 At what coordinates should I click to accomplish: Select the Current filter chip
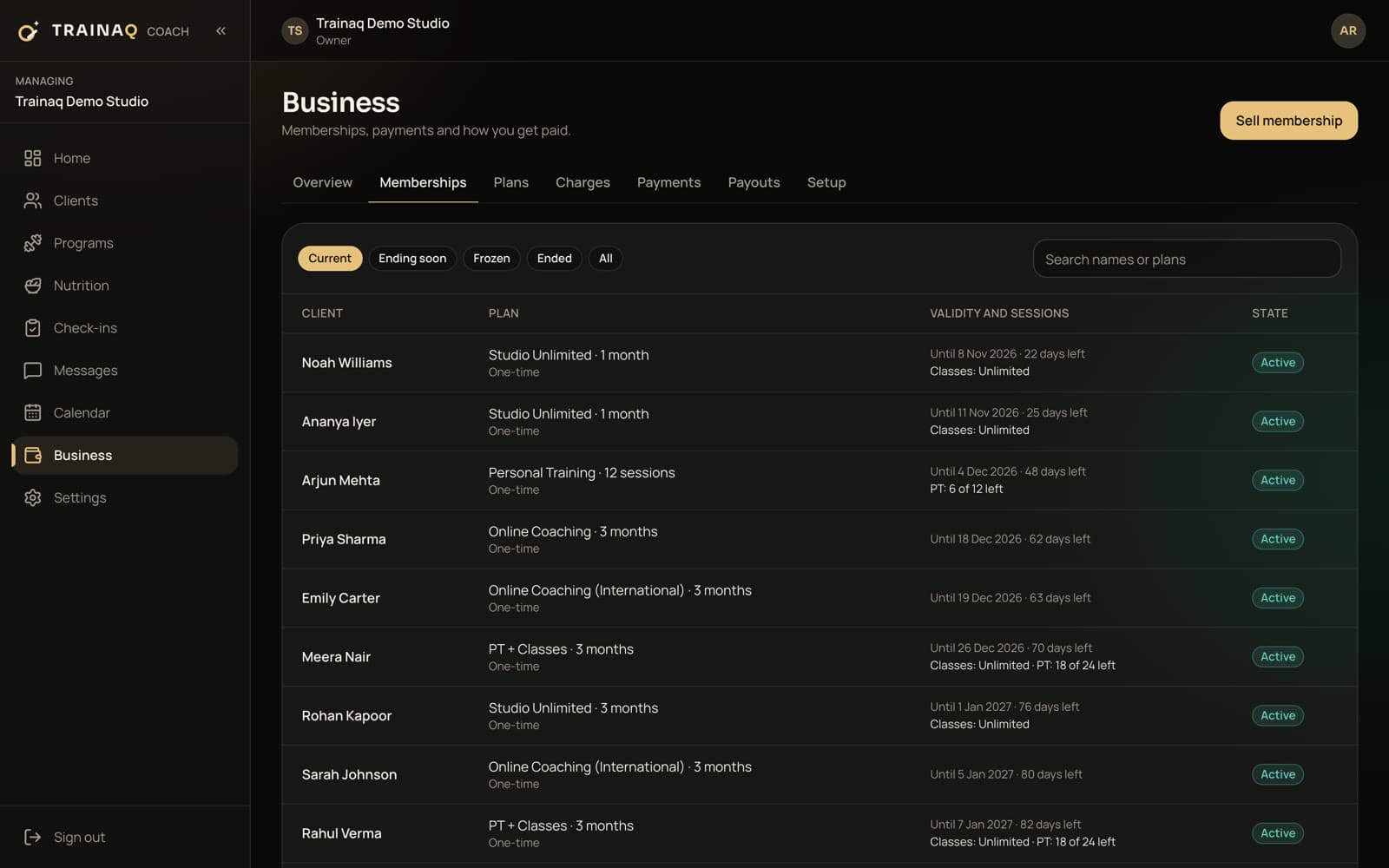[x=330, y=259]
